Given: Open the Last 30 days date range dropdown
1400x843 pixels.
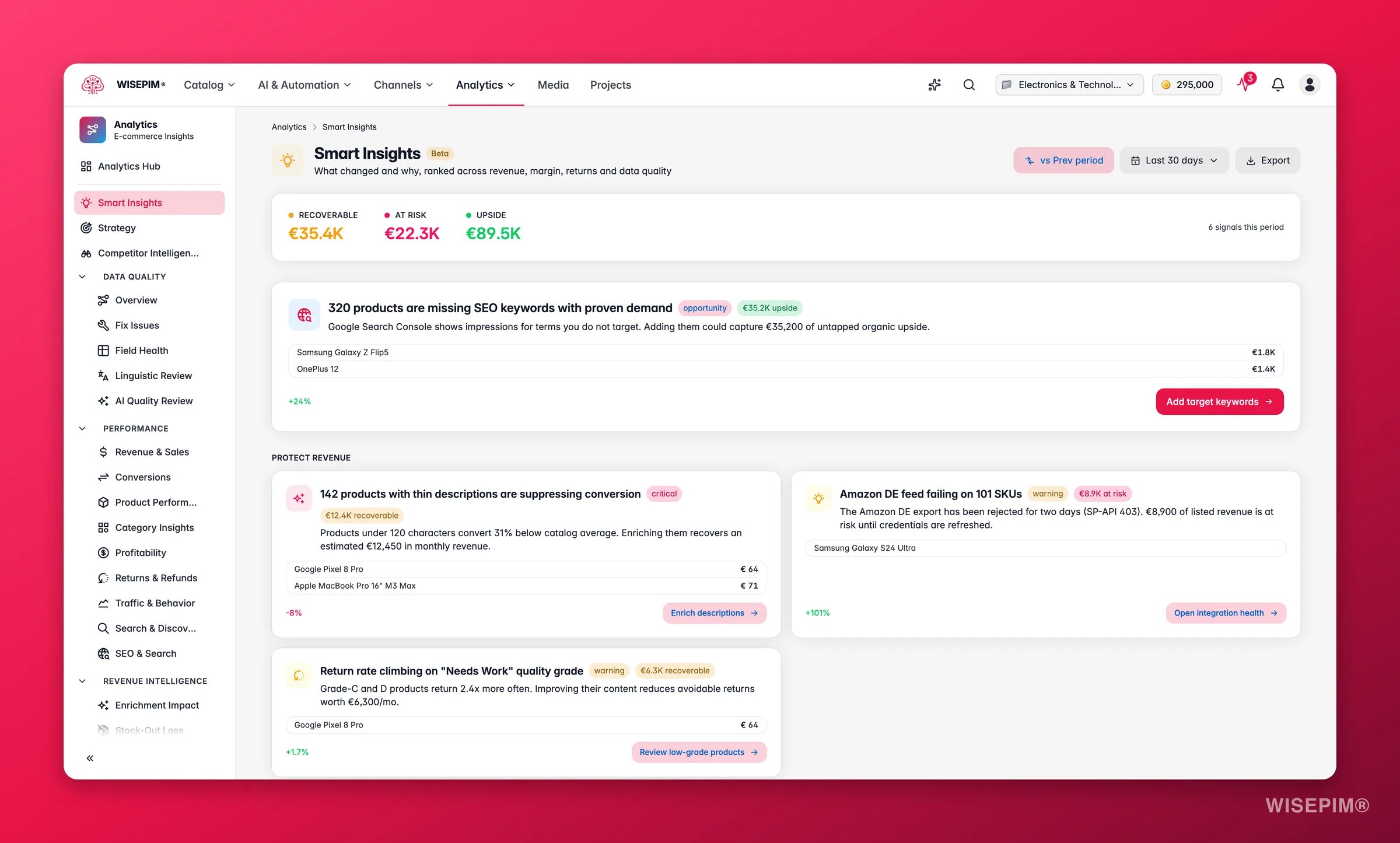Looking at the screenshot, I should pos(1174,160).
